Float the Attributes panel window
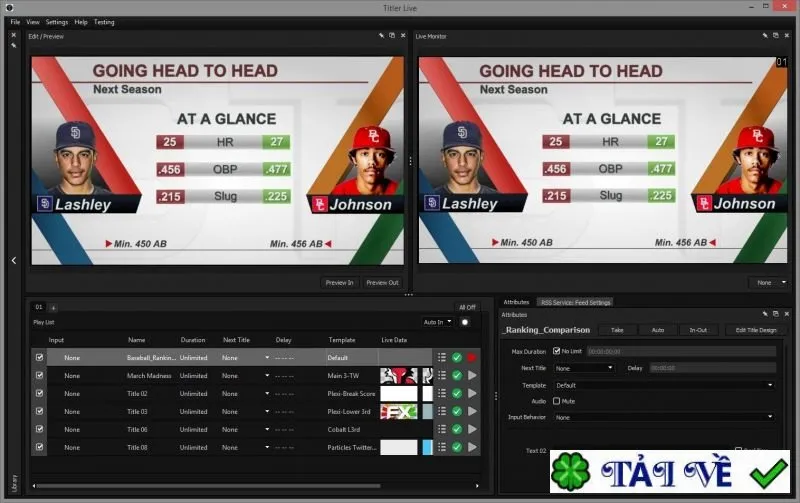 click(x=776, y=314)
